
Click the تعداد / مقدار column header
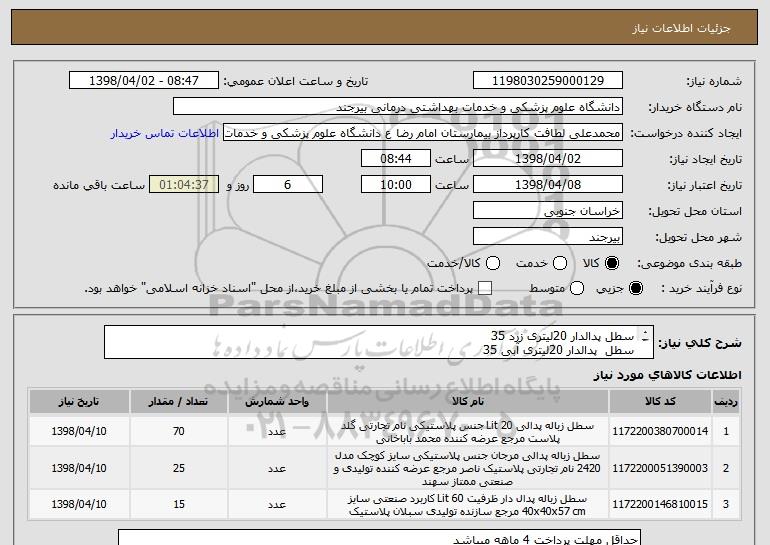click(x=178, y=402)
